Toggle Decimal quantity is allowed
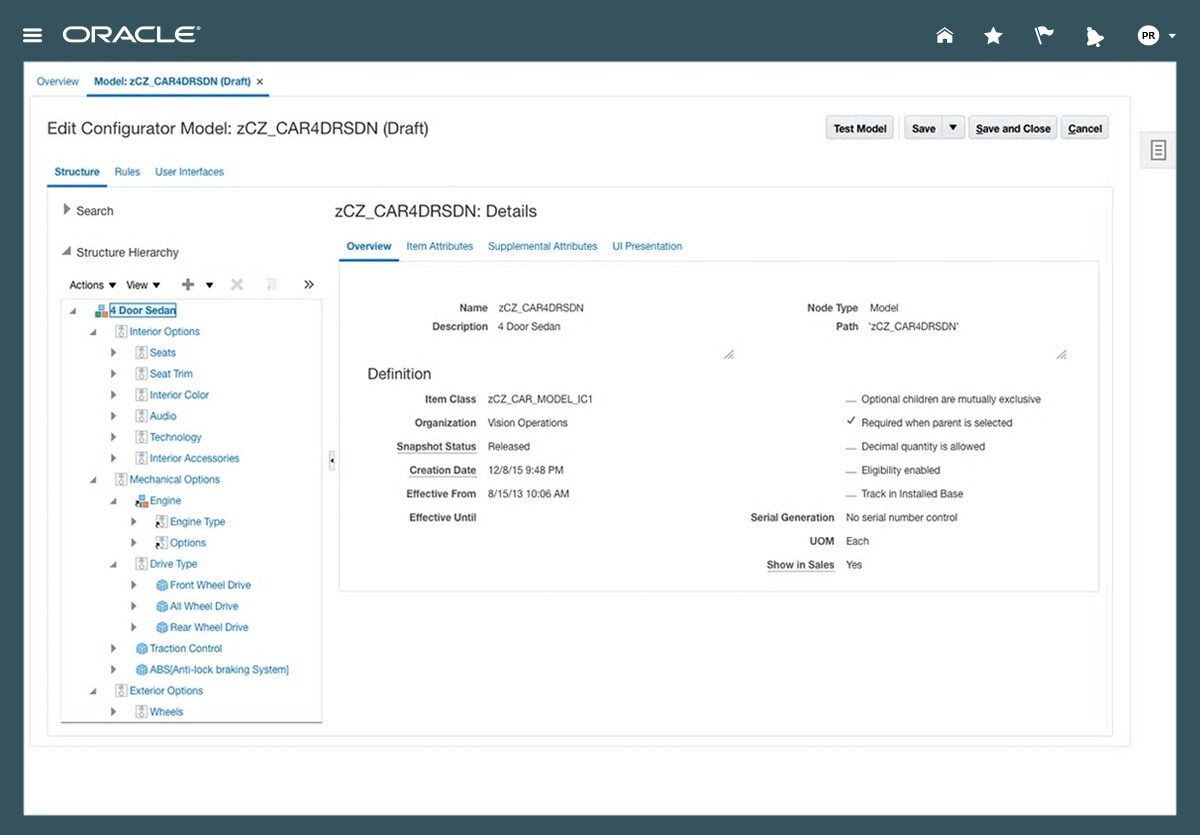 click(850, 447)
